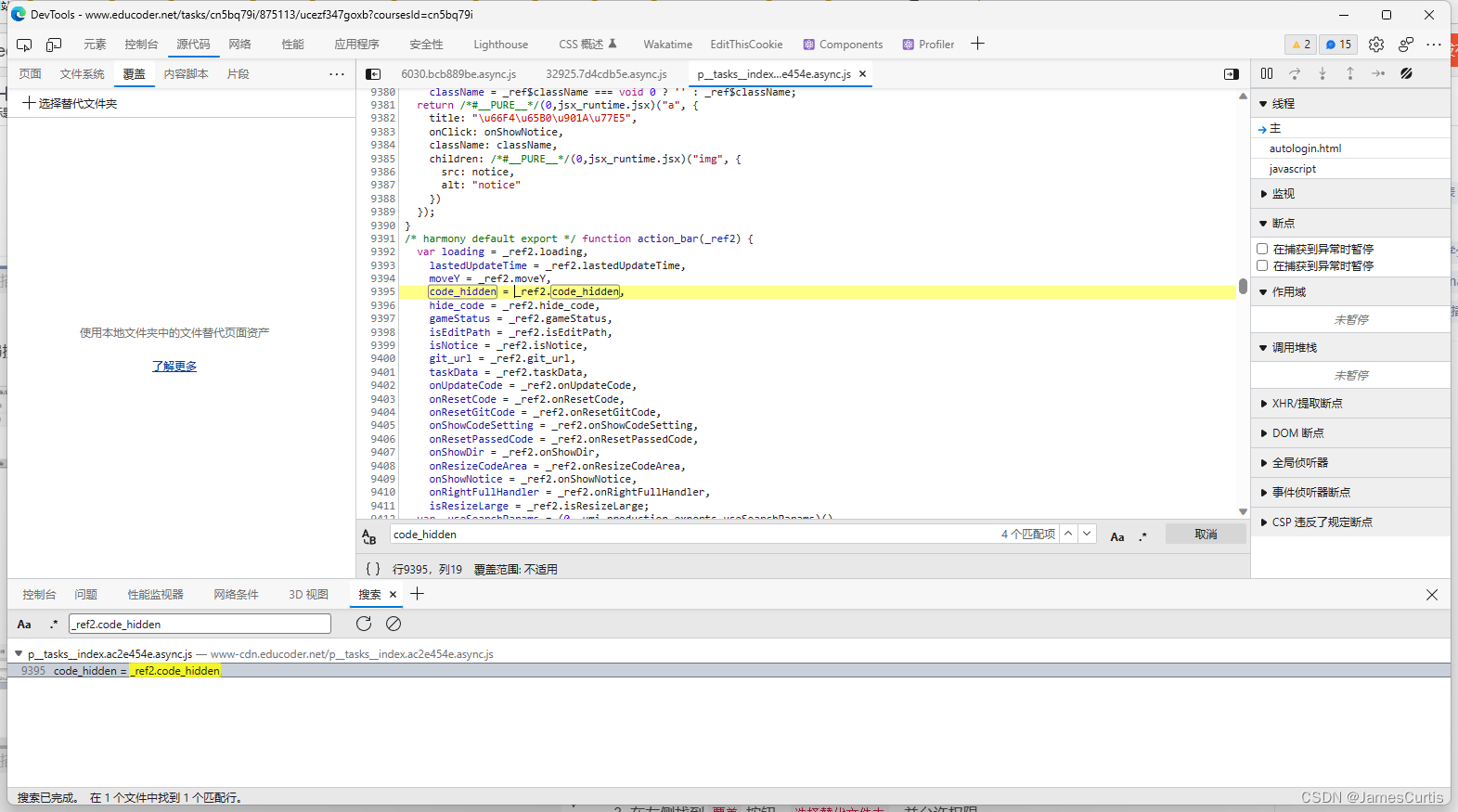Open search result line 9395
The image size is (1458, 812).
point(729,670)
